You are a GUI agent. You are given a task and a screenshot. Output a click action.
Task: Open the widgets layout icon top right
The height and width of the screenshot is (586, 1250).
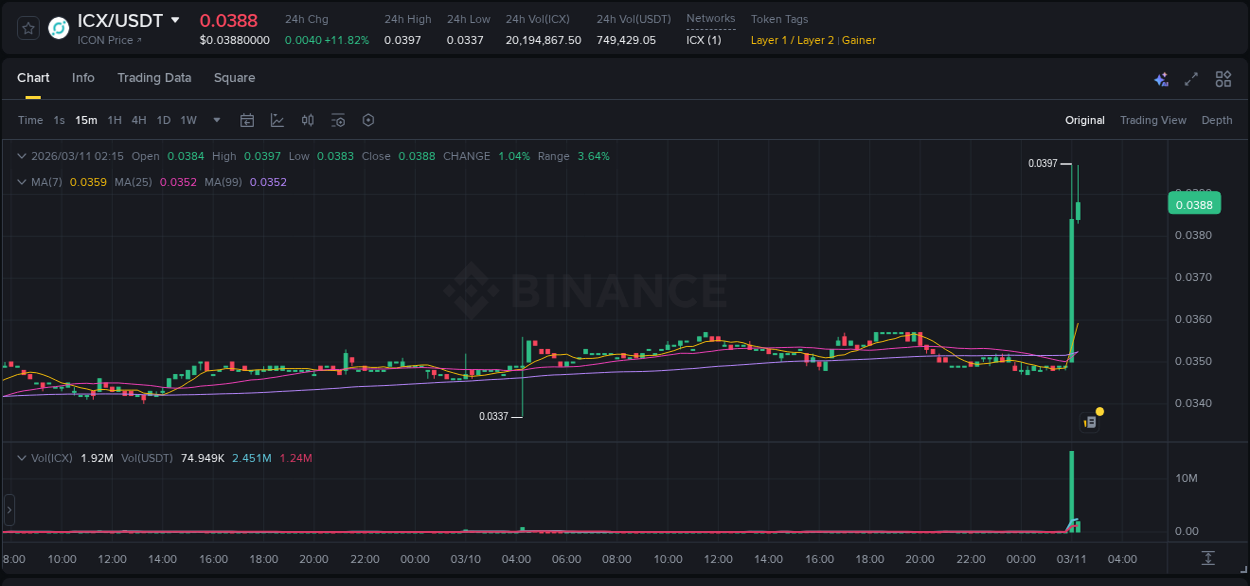point(1223,79)
